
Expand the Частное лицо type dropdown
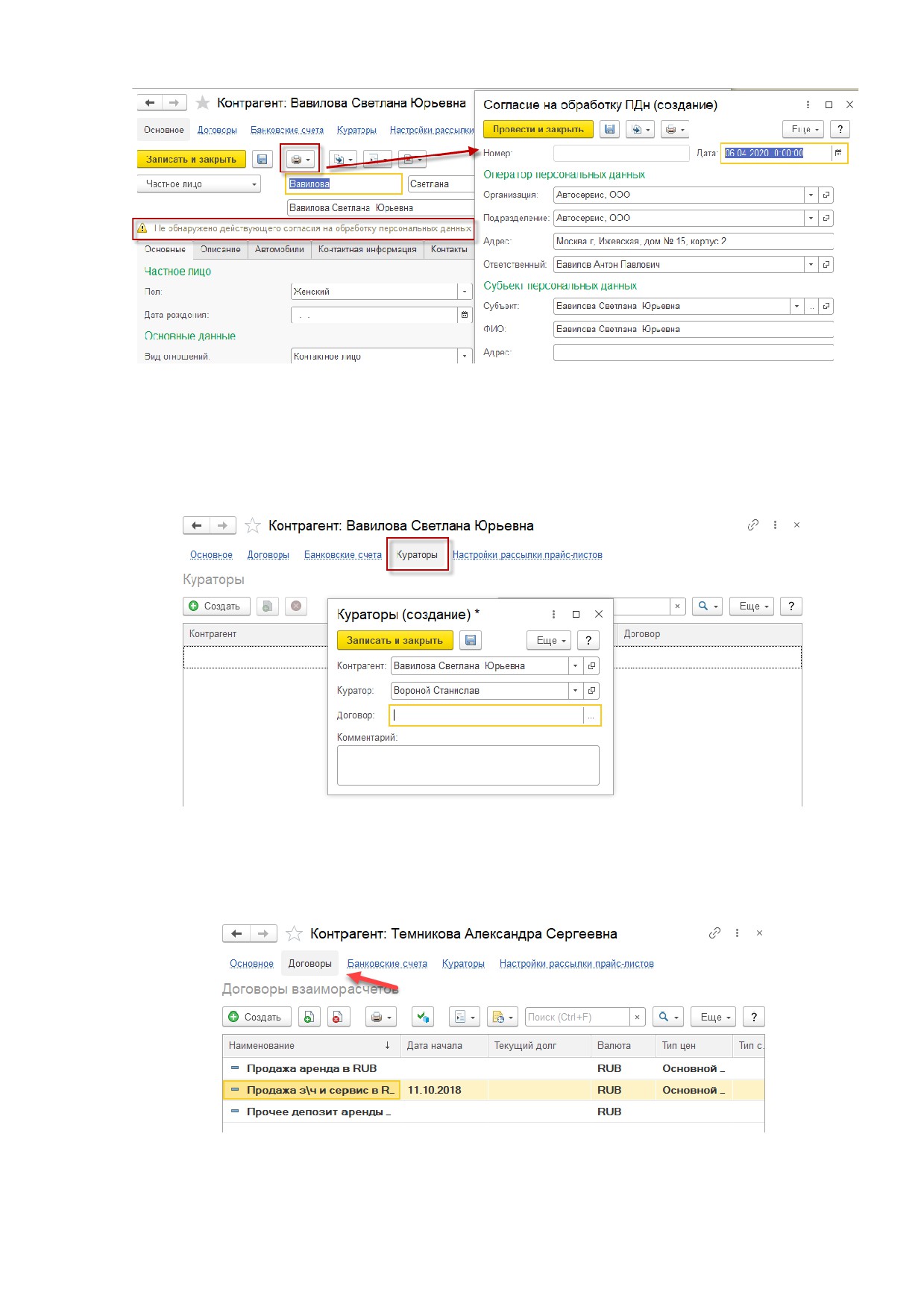(x=254, y=184)
